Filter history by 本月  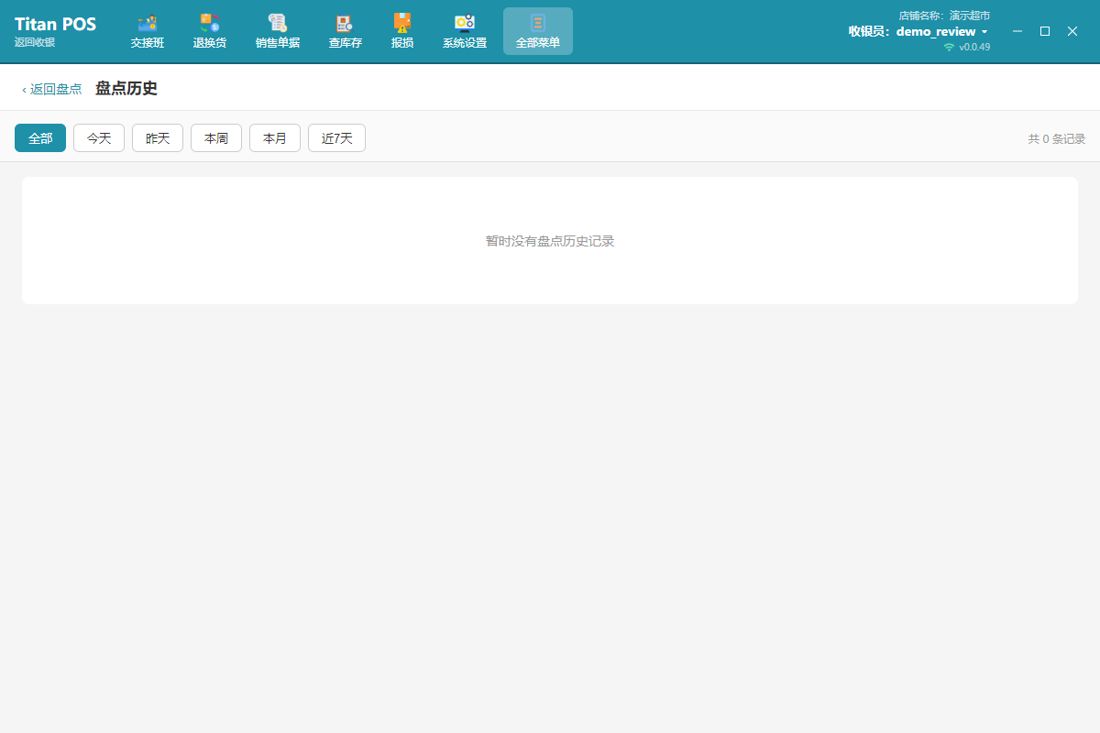click(275, 138)
